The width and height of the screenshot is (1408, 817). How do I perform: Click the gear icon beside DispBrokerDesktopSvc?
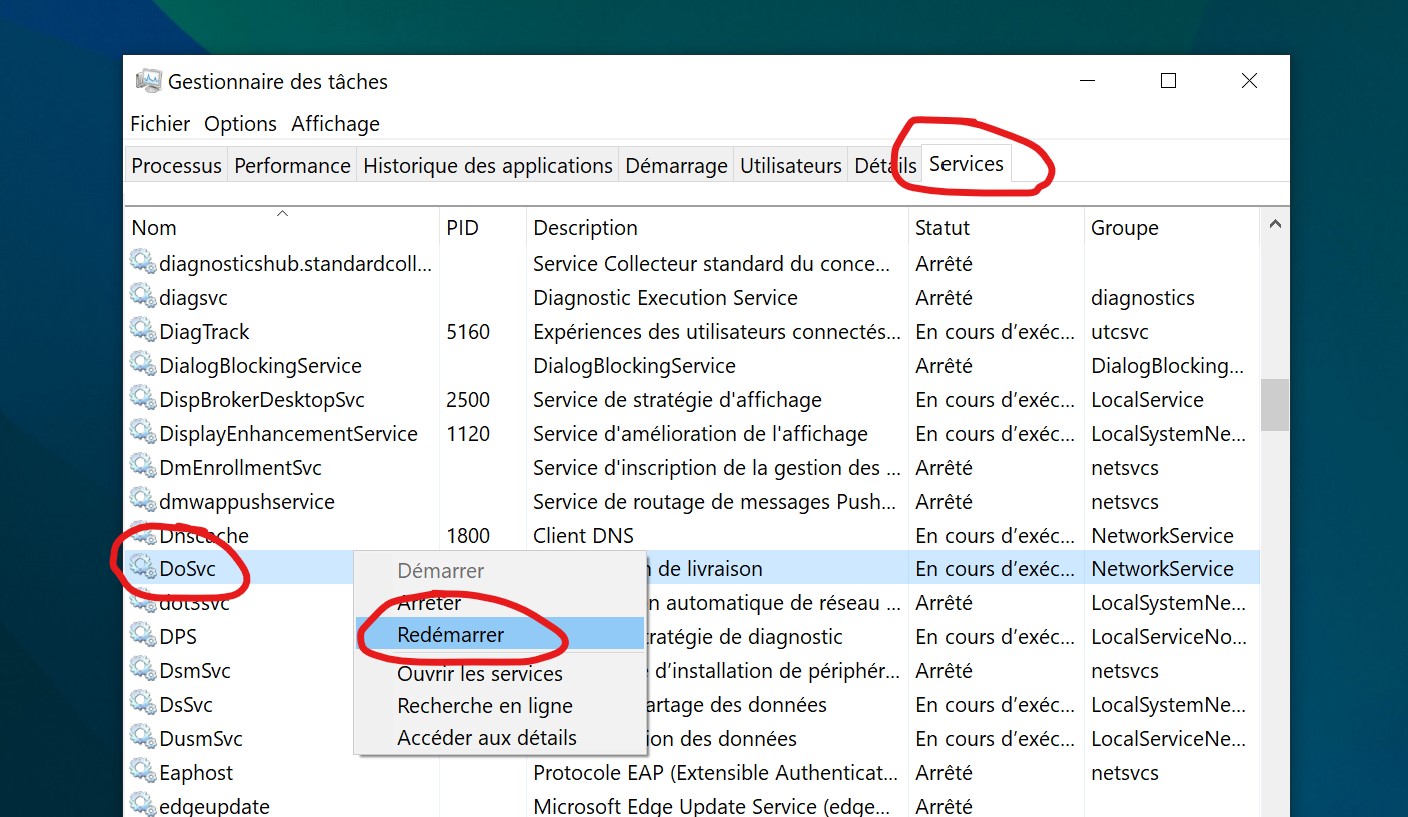click(143, 399)
